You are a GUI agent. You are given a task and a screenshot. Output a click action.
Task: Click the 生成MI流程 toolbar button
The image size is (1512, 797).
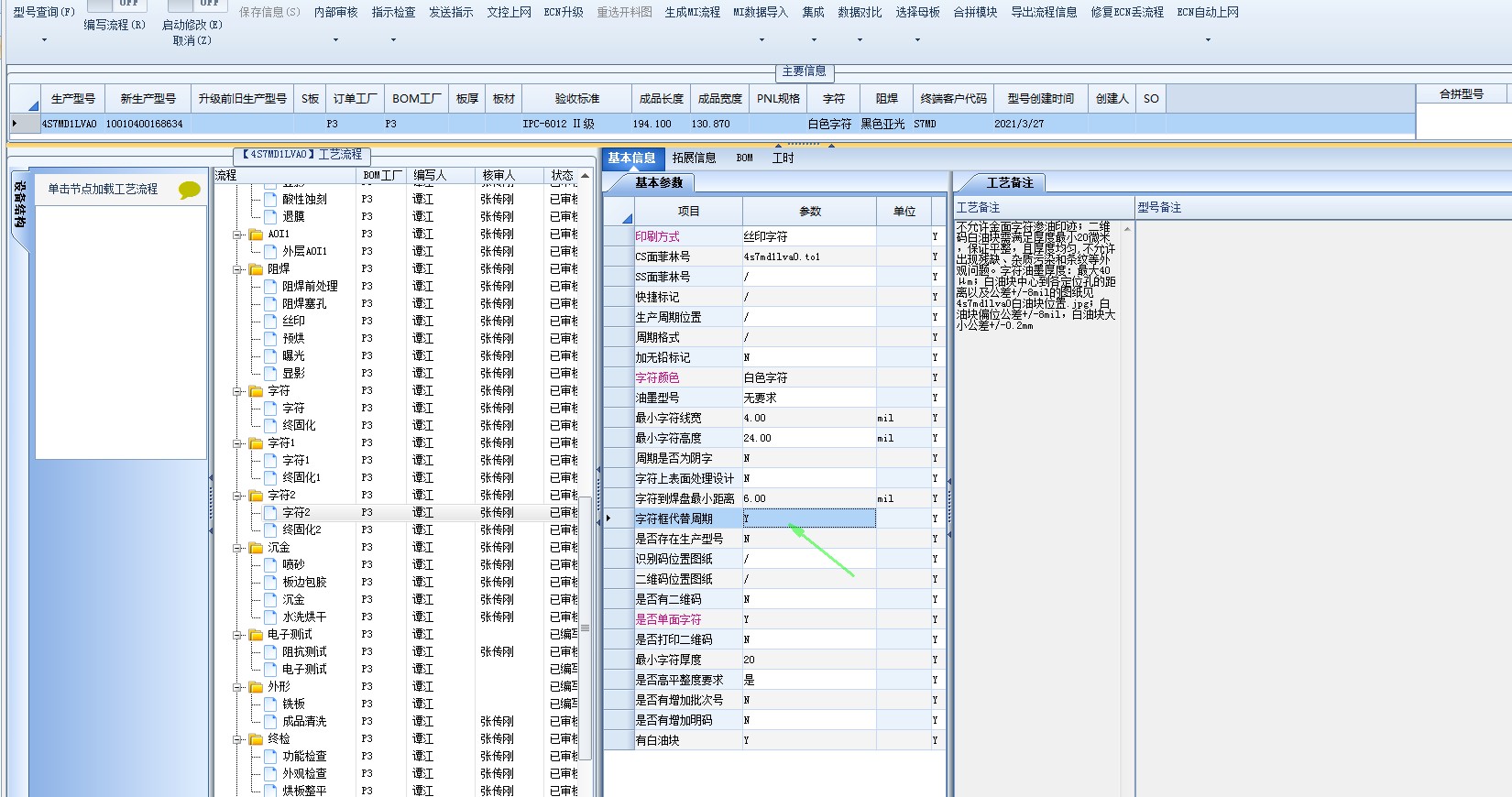point(693,12)
